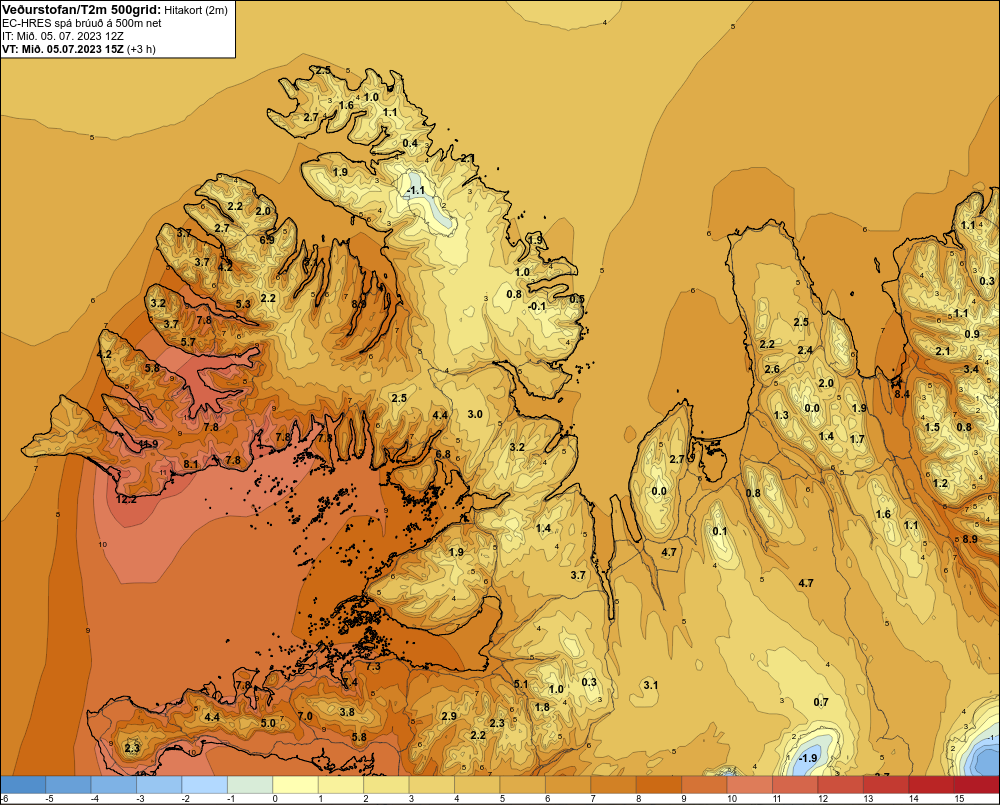Click the 'VT: Mið. 05.07.2023 15Z' line
This screenshot has height=805, width=1000.
(63, 49)
